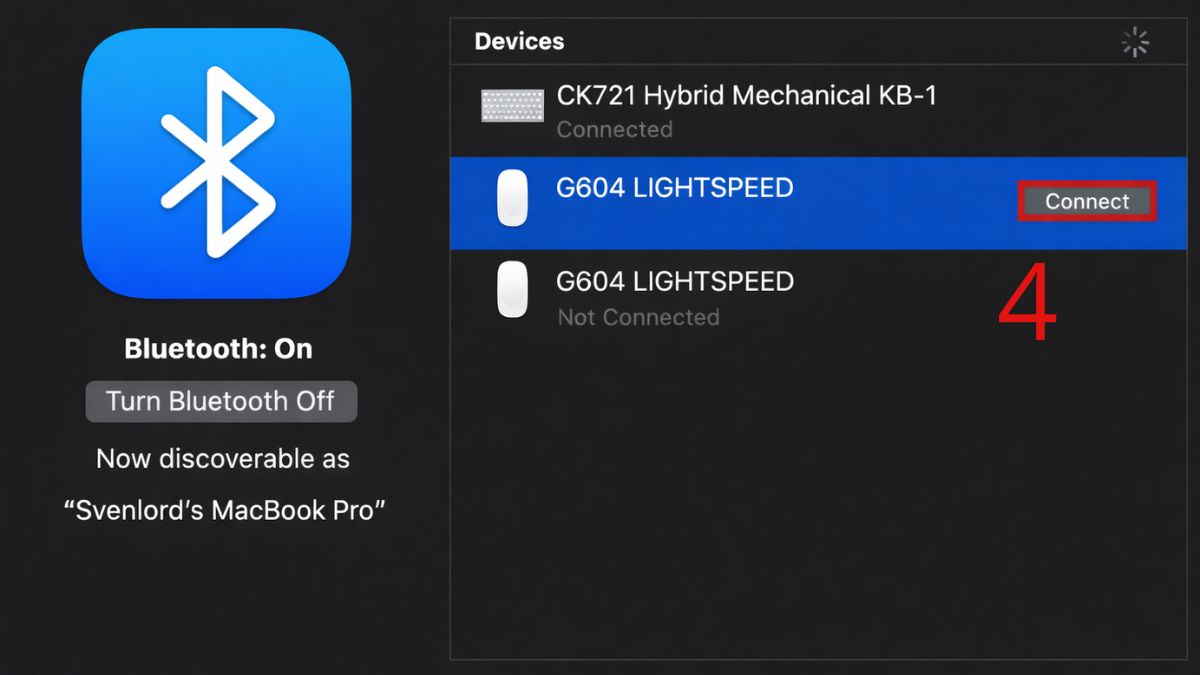Click the mouse icon beside selected G604 LIGHTSPEED
This screenshot has height=675, width=1200.
click(512, 197)
